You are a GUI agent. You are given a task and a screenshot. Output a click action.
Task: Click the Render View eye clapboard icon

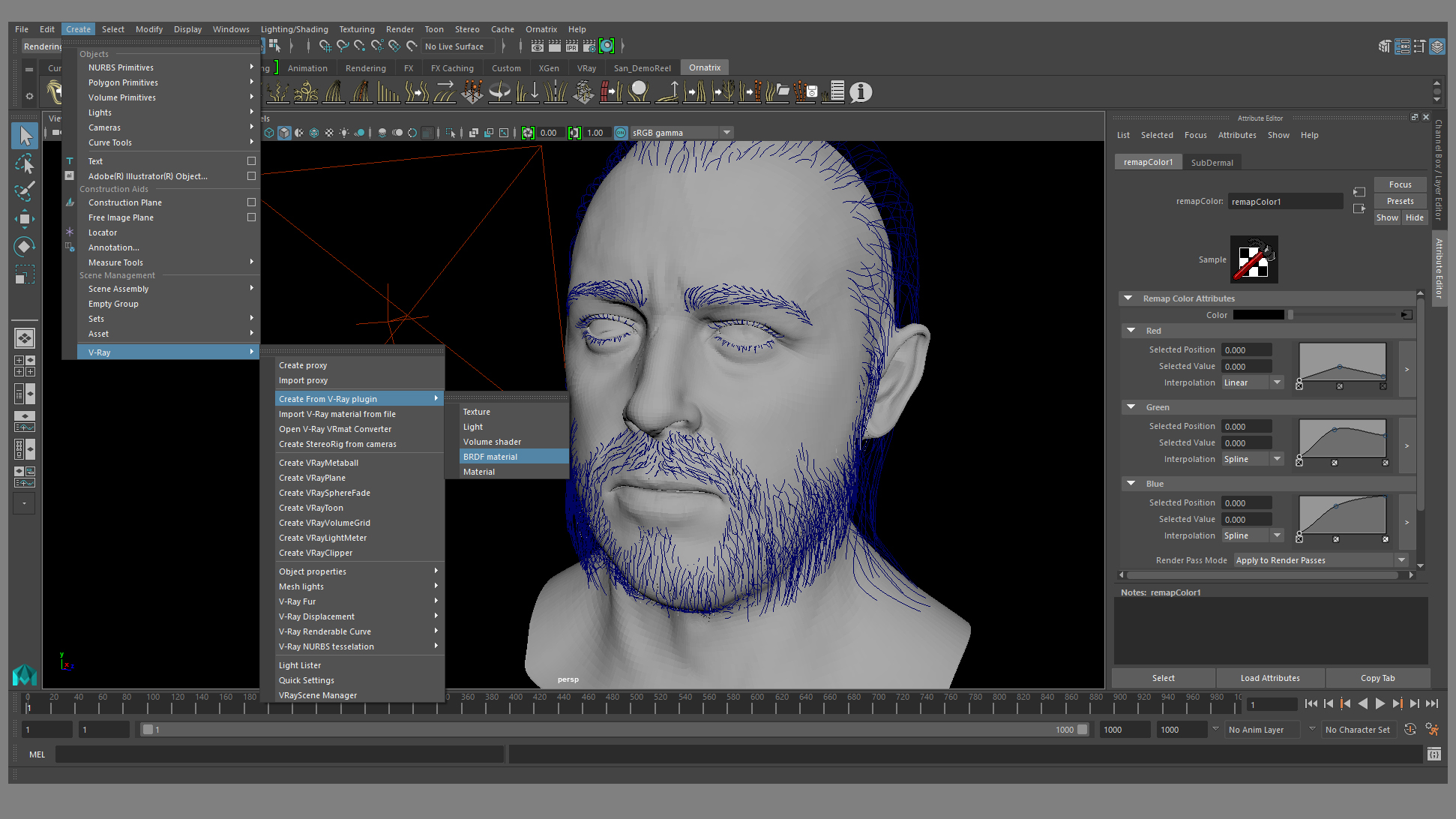click(538, 46)
